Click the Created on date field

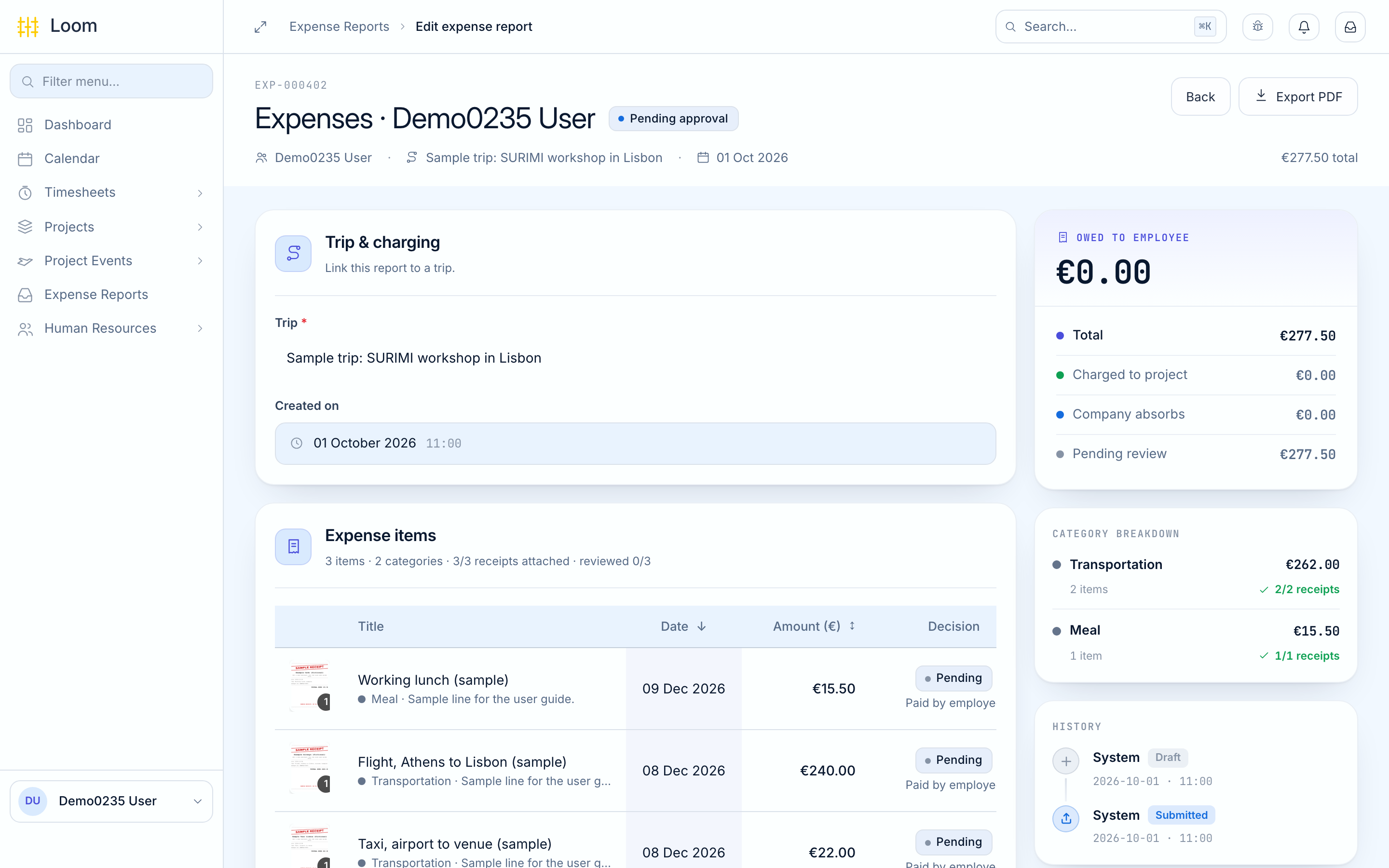pyautogui.click(x=635, y=443)
